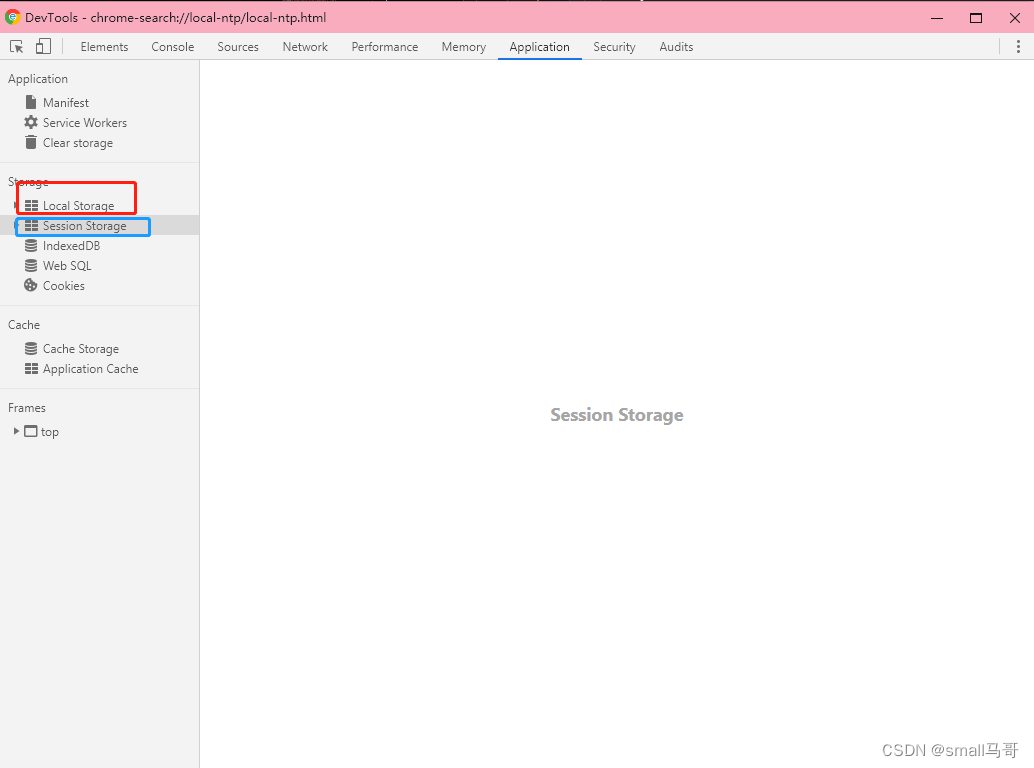Switch to the Network tab

coord(305,47)
